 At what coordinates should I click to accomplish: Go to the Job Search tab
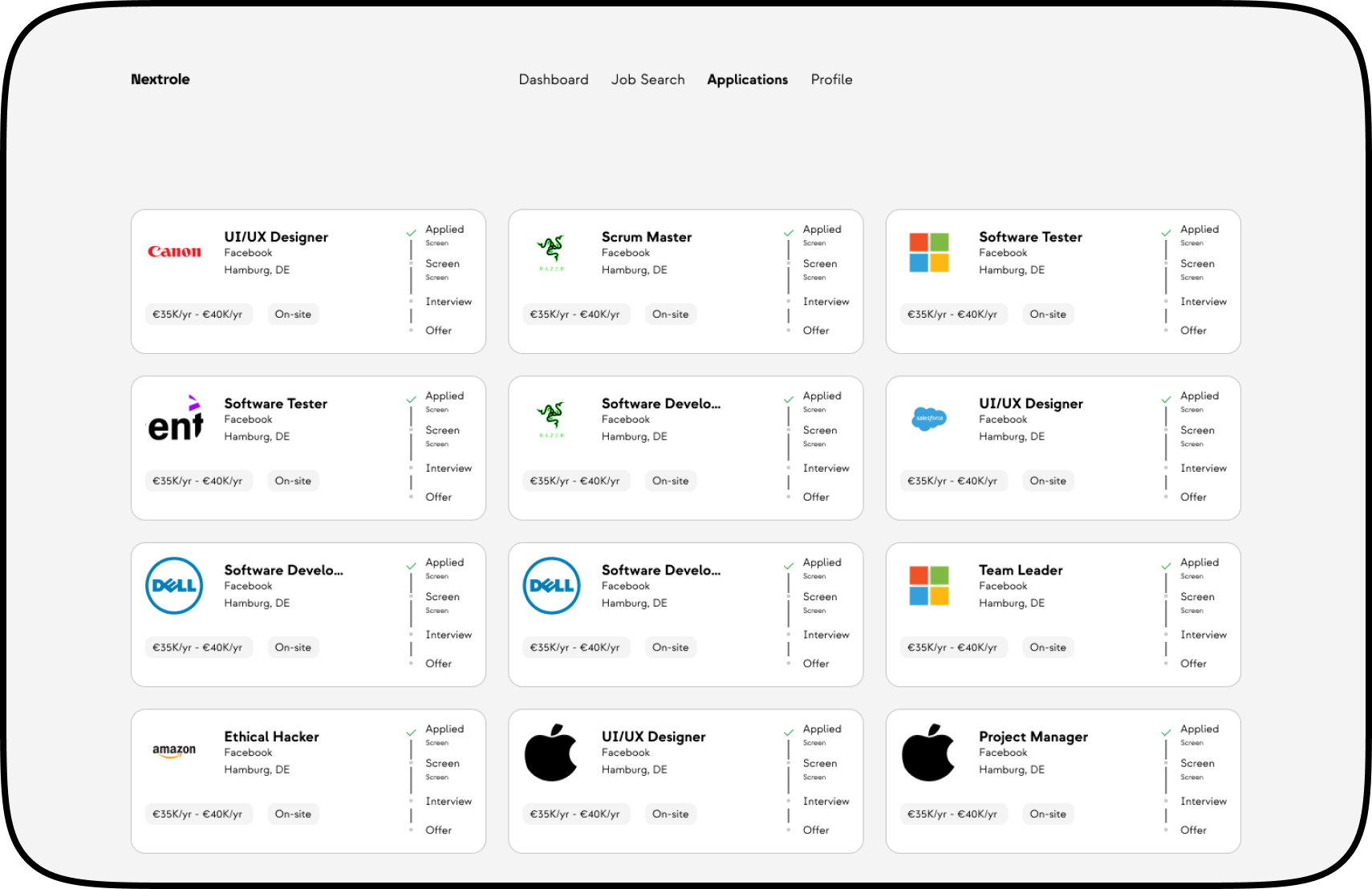point(647,79)
